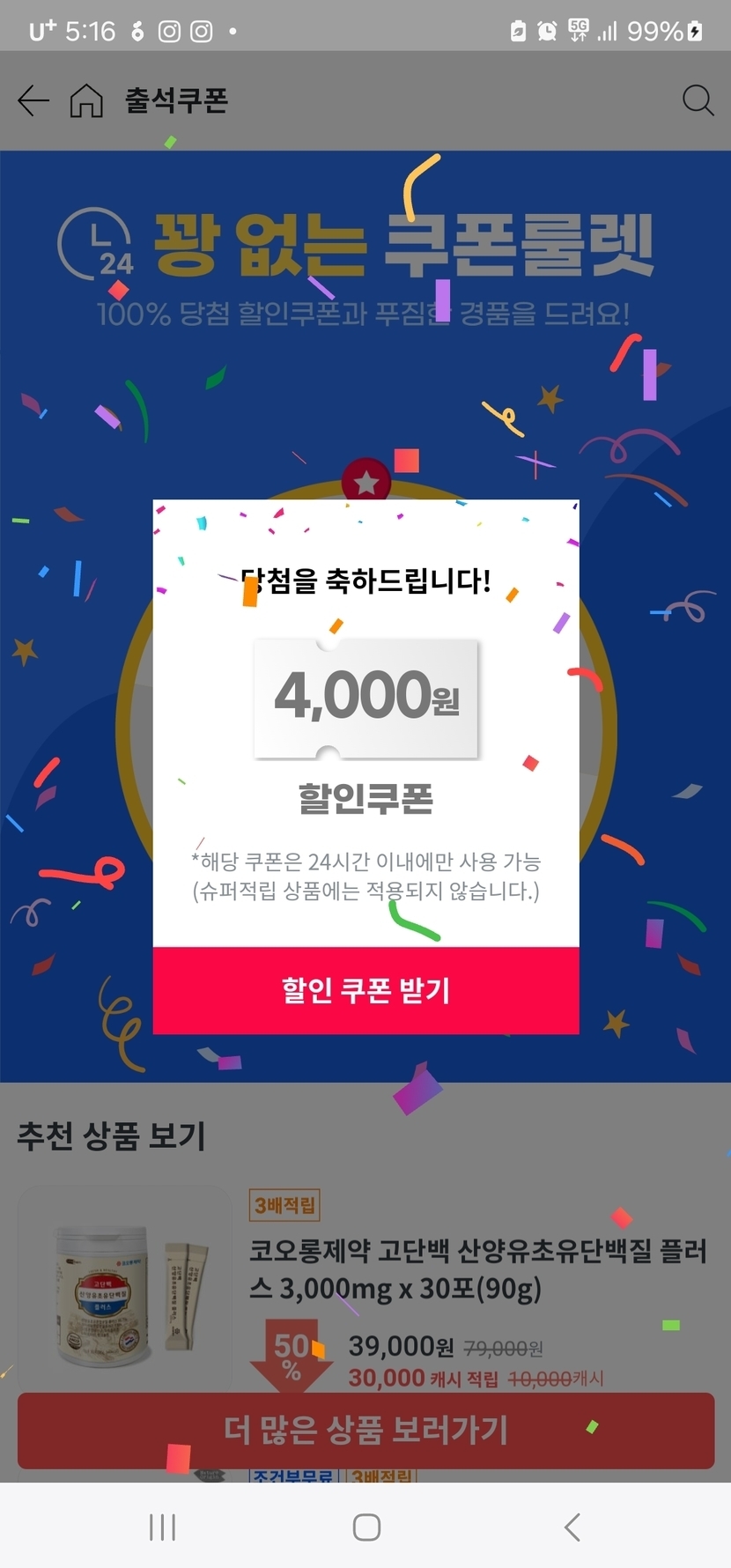Tap 더 많은 상품 보러가기 button
The height and width of the screenshot is (1568, 731).
tap(365, 1430)
